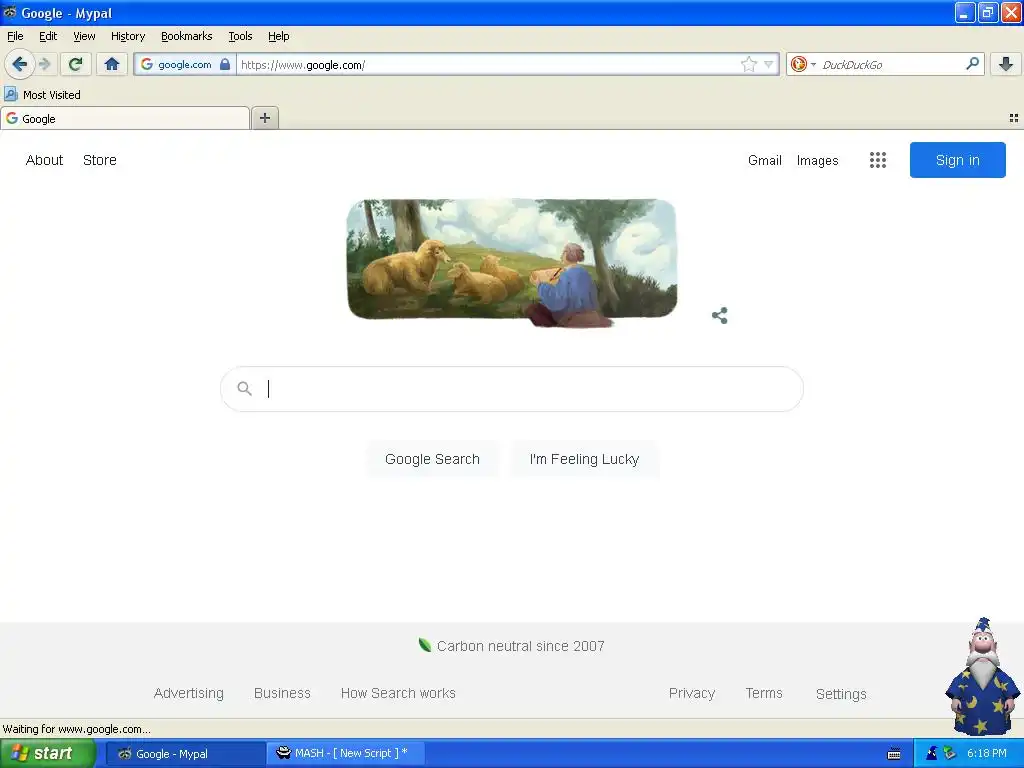The height and width of the screenshot is (768, 1024).
Task: Open the Settings footer menu
Action: point(841,694)
